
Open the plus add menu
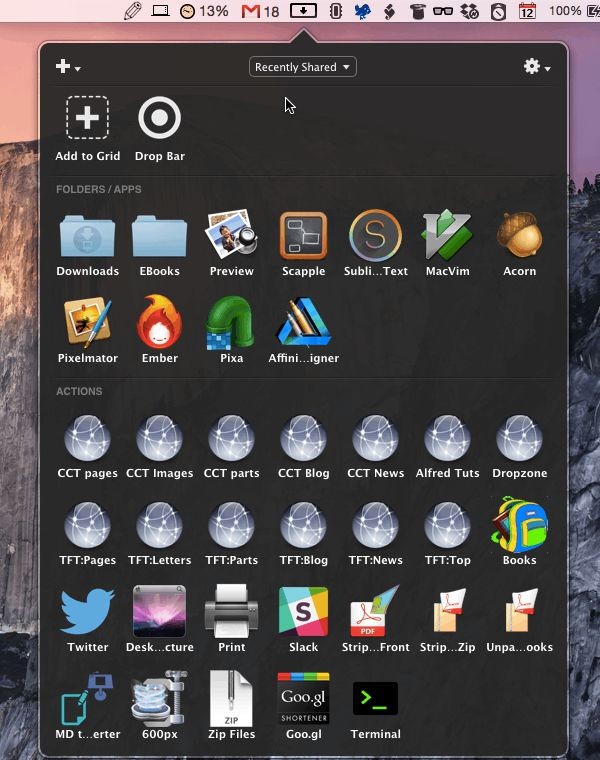67,66
